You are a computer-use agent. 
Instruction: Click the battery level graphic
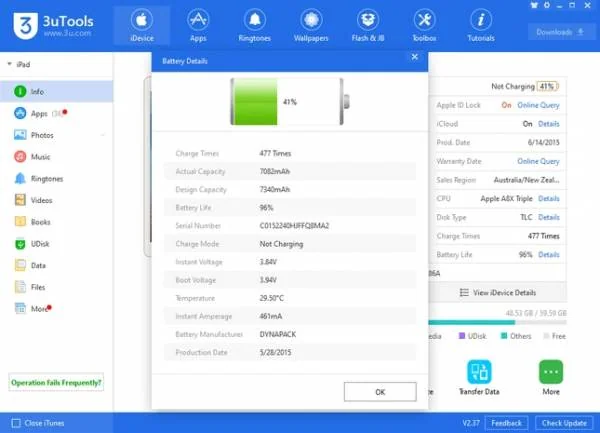pyautogui.click(x=290, y=102)
